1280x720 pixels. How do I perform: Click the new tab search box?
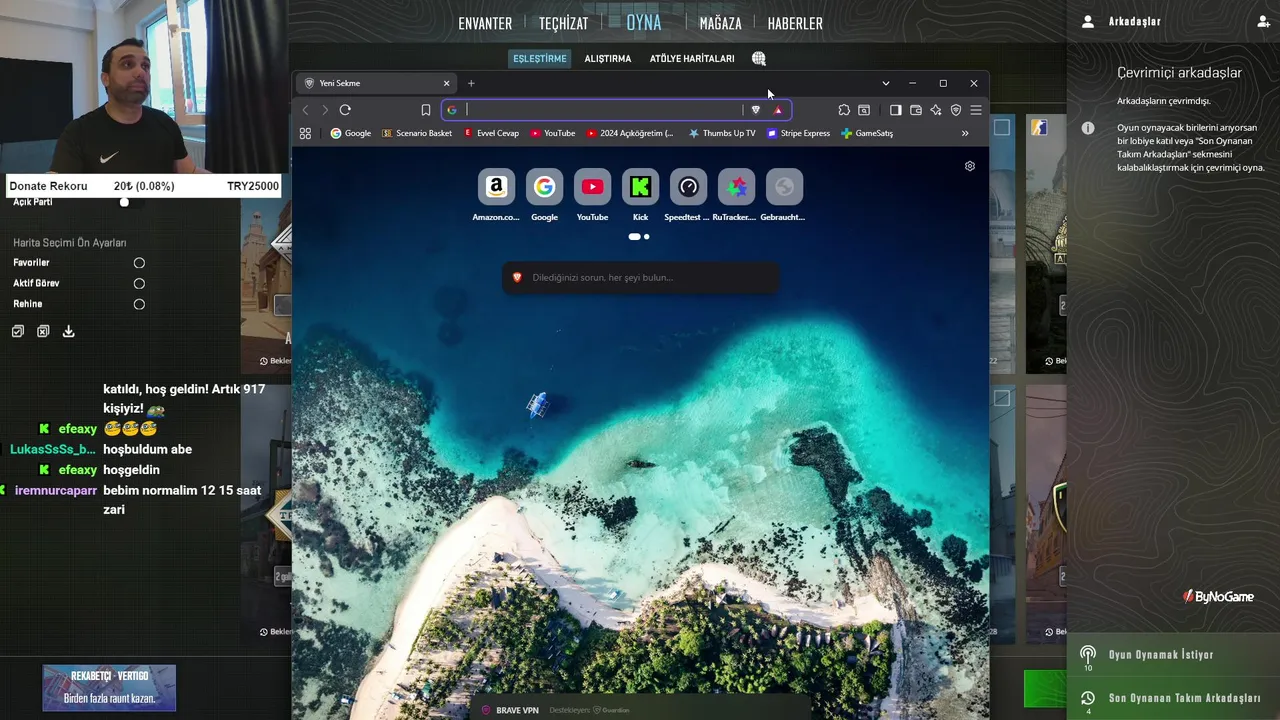[640, 277]
